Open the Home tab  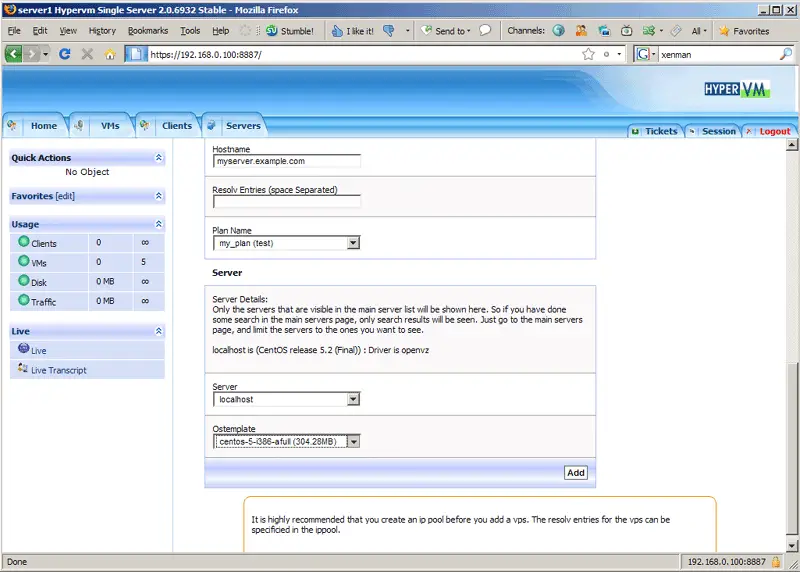(44, 126)
